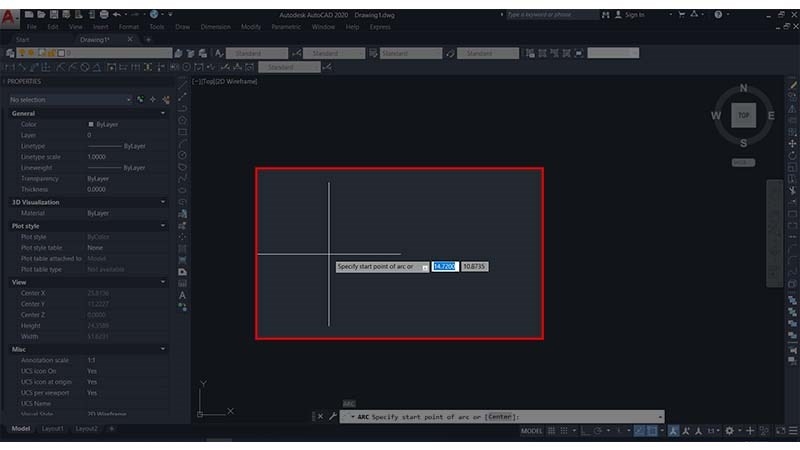Click the Sign In button

[630, 15]
